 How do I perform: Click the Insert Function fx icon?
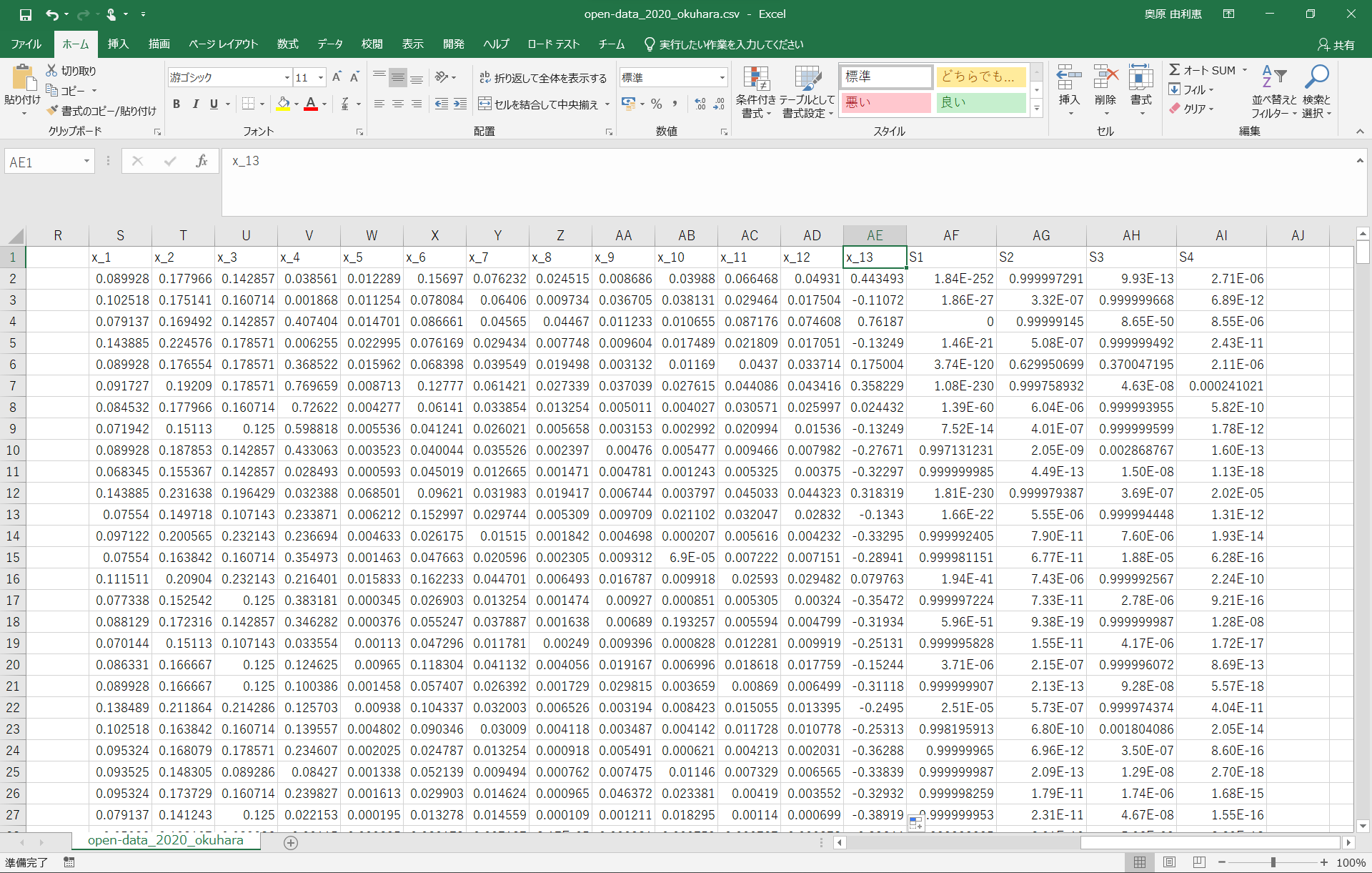click(202, 162)
